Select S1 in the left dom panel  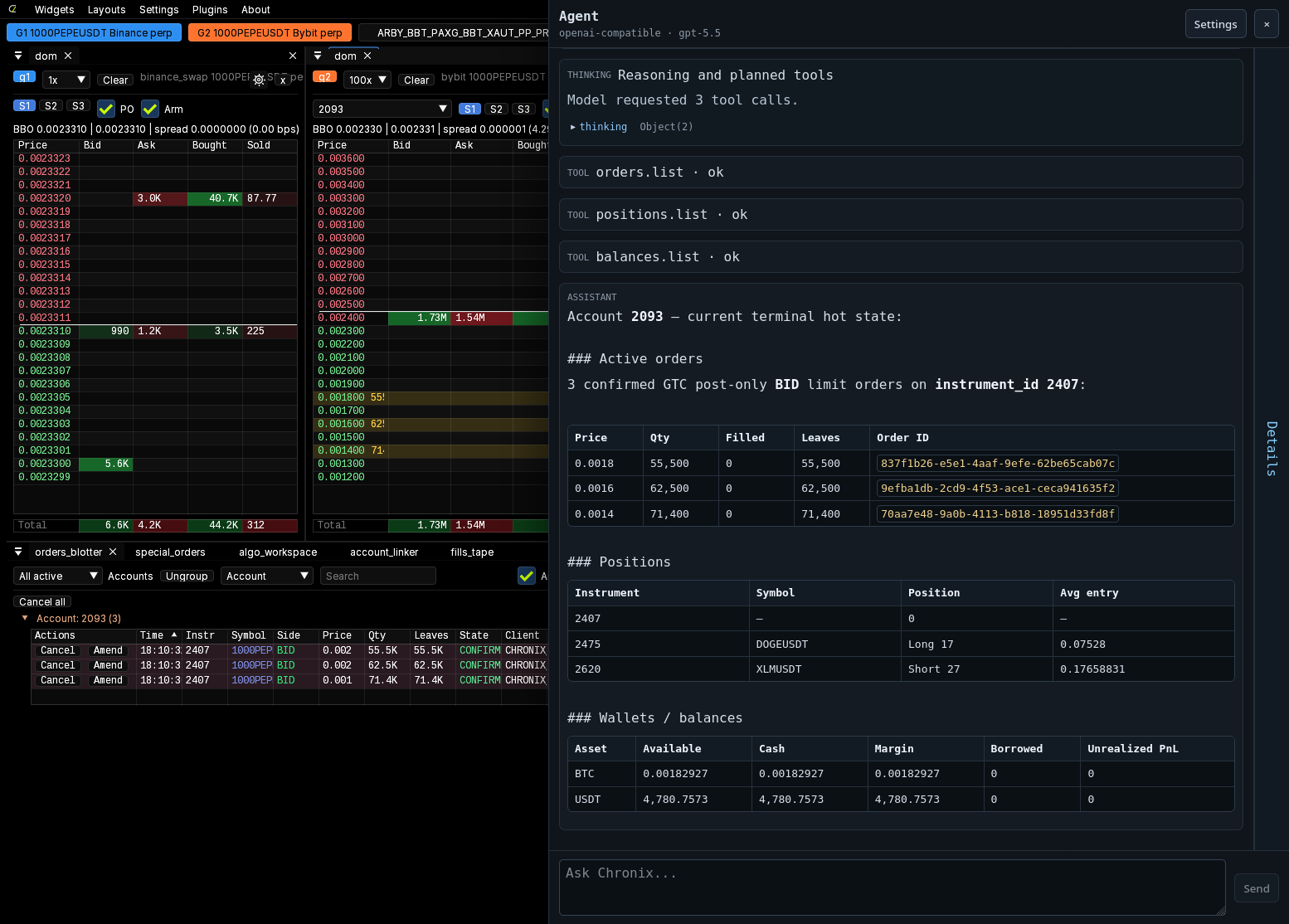coord(25,105)
